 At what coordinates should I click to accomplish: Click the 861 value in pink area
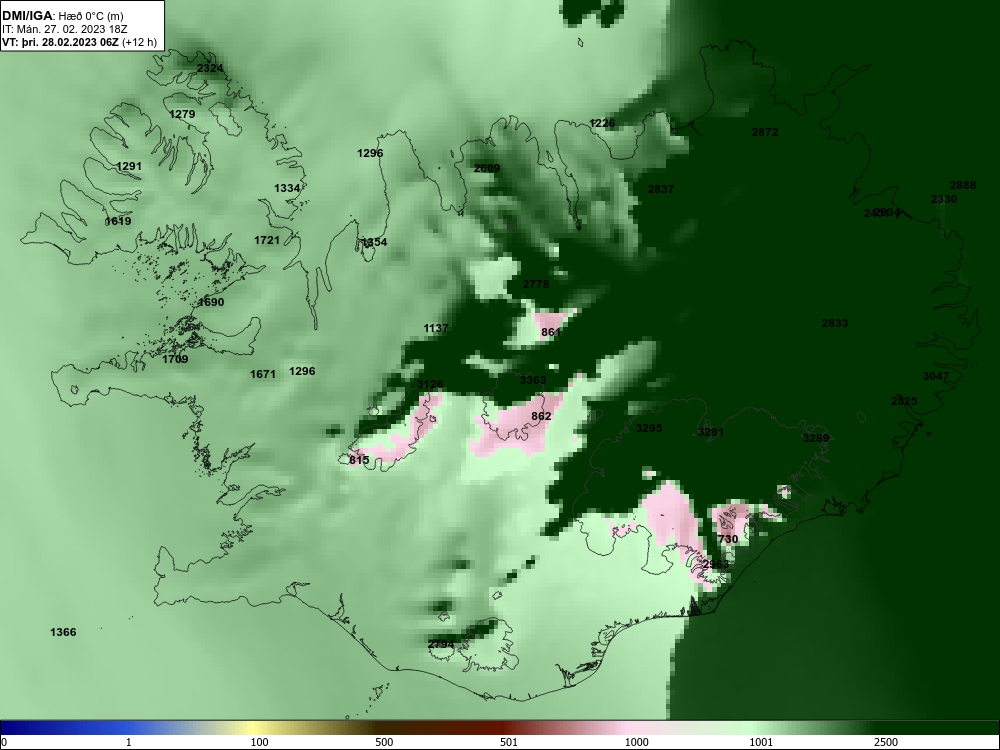550,332
